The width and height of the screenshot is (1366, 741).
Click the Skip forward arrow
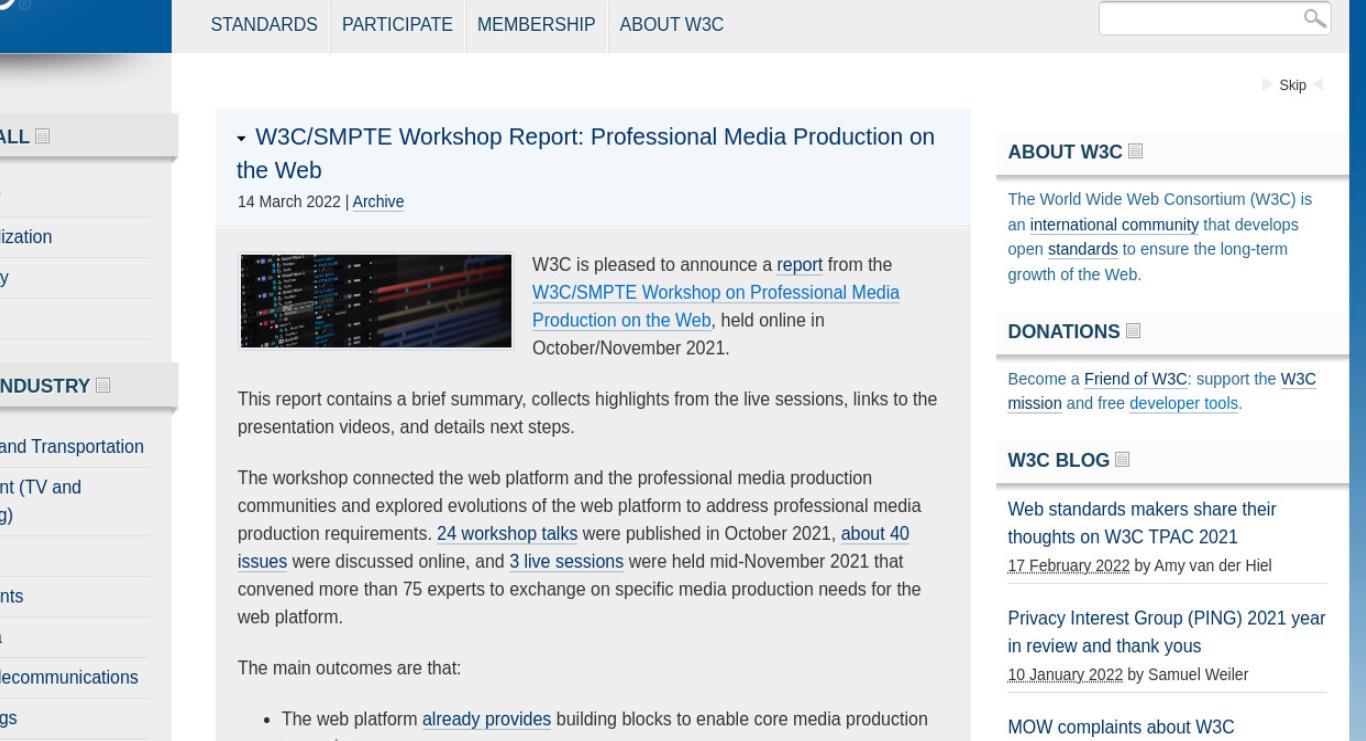1268,85
